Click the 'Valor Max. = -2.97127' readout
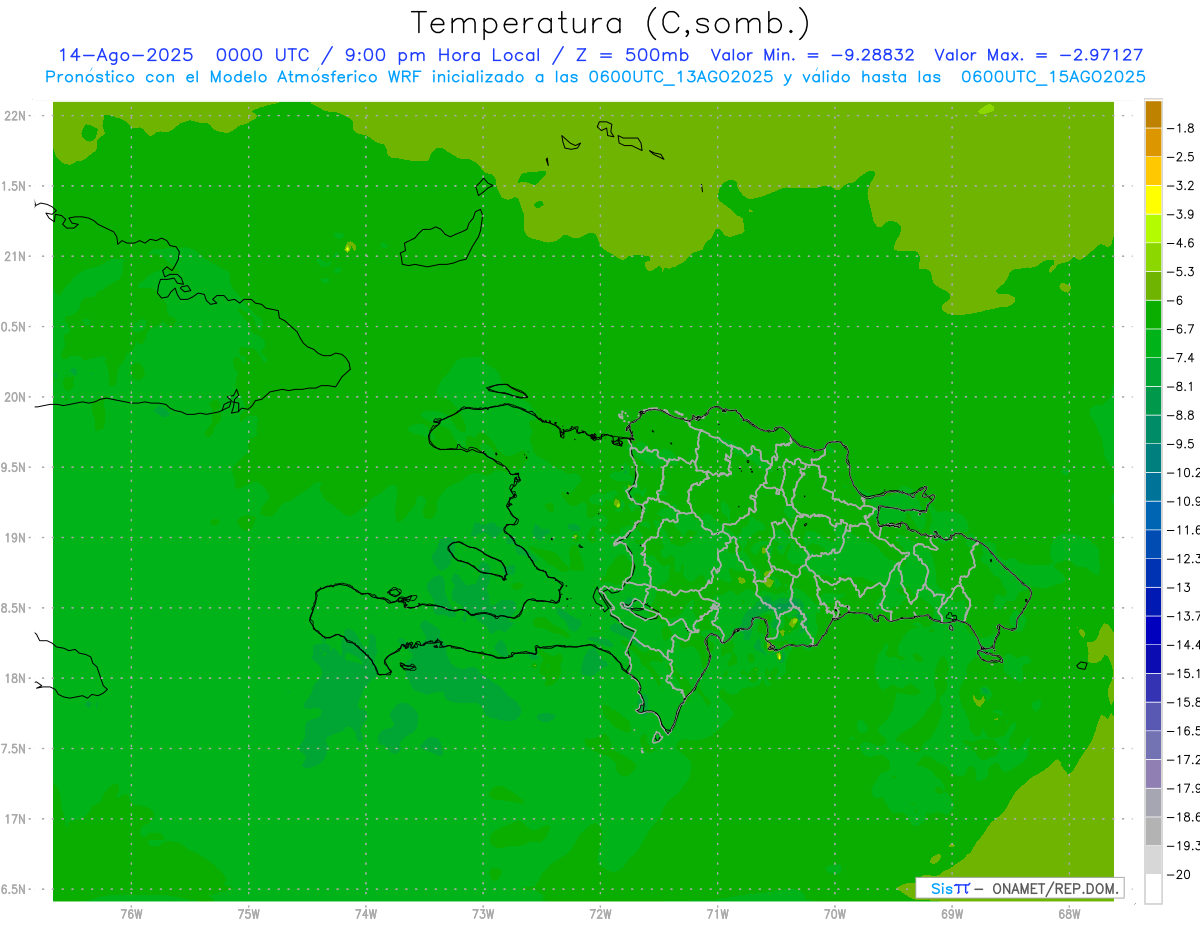The width and height of the screenshot is (1200, 927). (x=1038, y=56)
